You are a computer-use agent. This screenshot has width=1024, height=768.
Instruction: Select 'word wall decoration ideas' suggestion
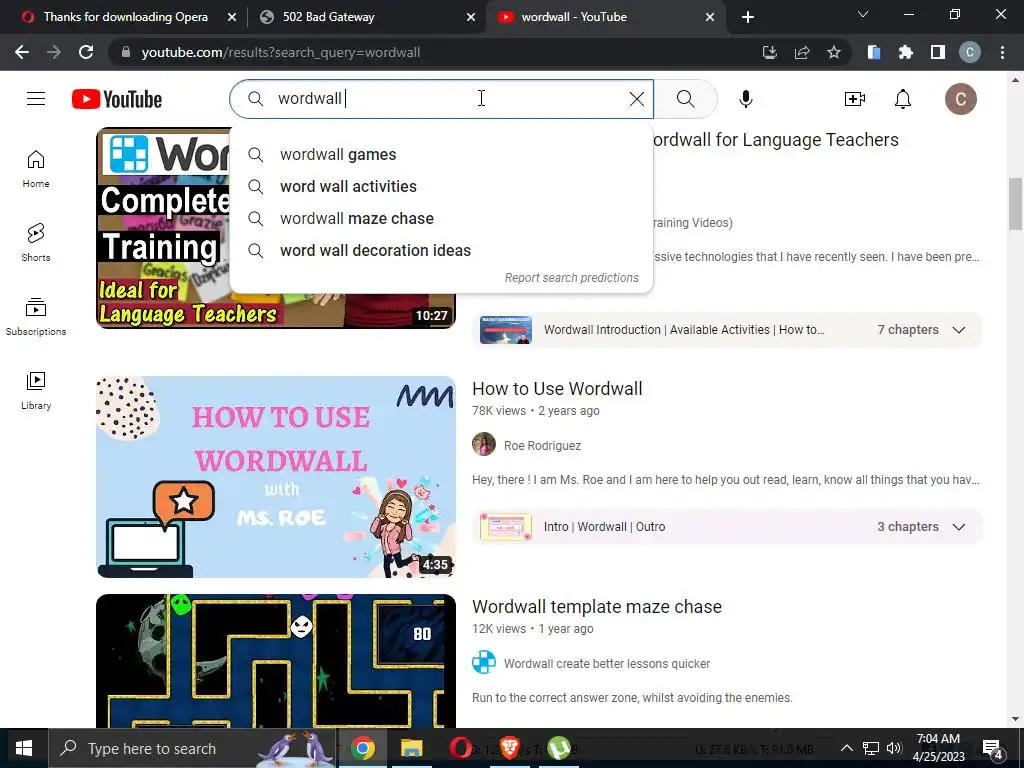pyautogui.click(x=441, y=250)
